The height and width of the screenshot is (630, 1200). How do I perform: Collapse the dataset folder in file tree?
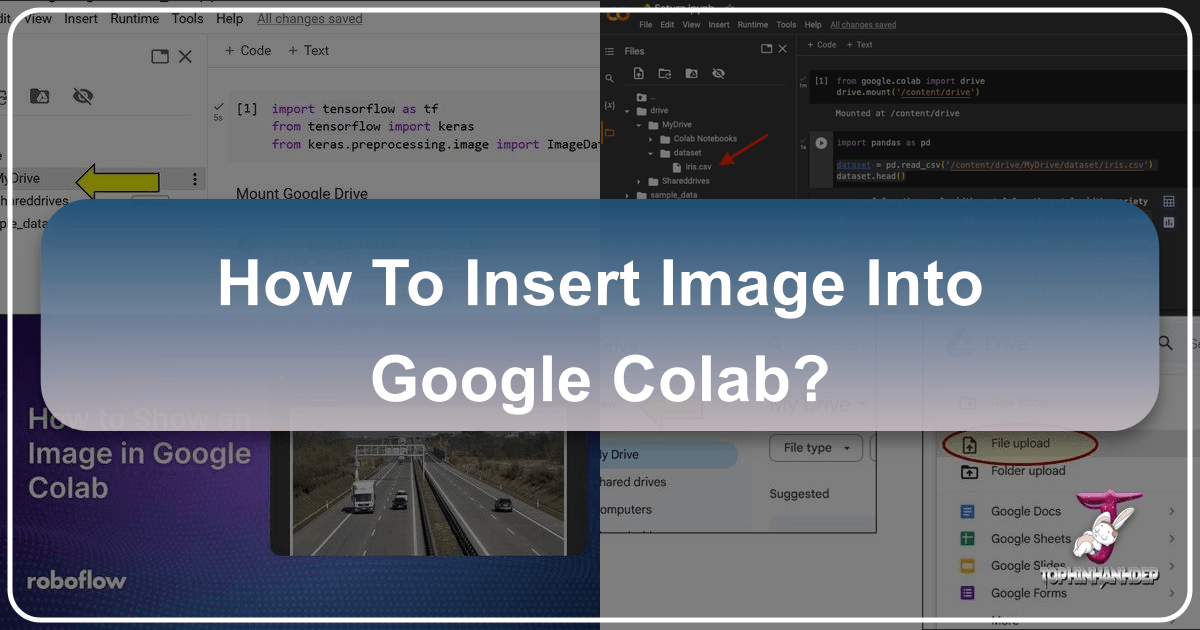pyautogui.click(x=652, y=153)
